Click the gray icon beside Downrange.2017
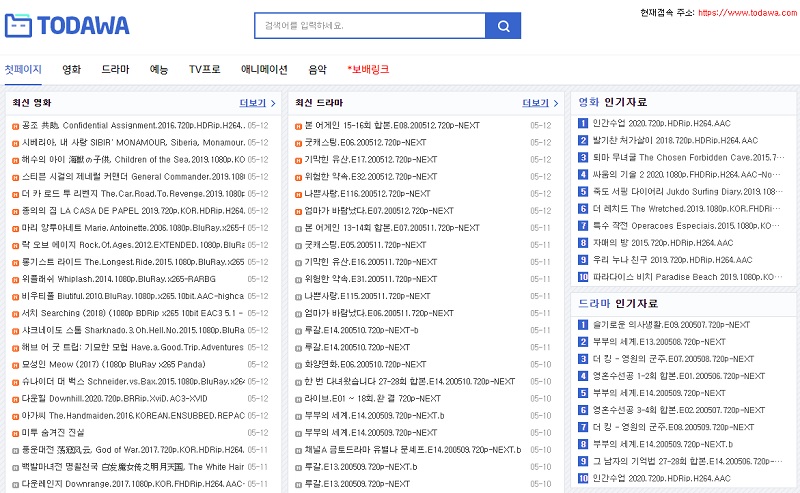The image size is (800, 493). [15, 485]
